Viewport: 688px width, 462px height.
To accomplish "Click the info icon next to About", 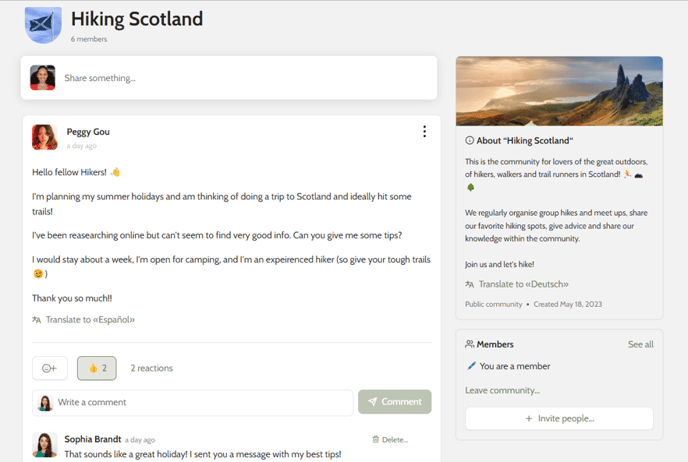I will (x=469, y=140).
